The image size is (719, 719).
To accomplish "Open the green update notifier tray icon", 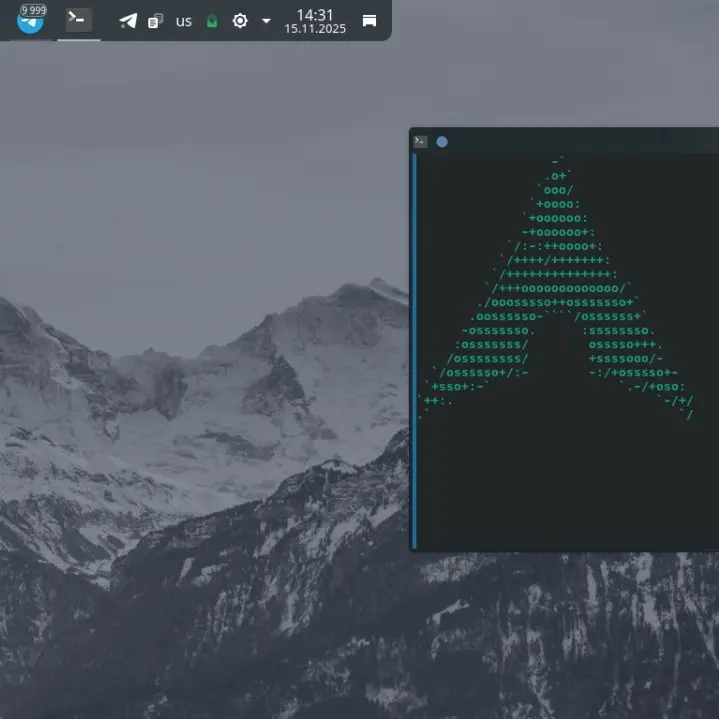I will point(212,21).
